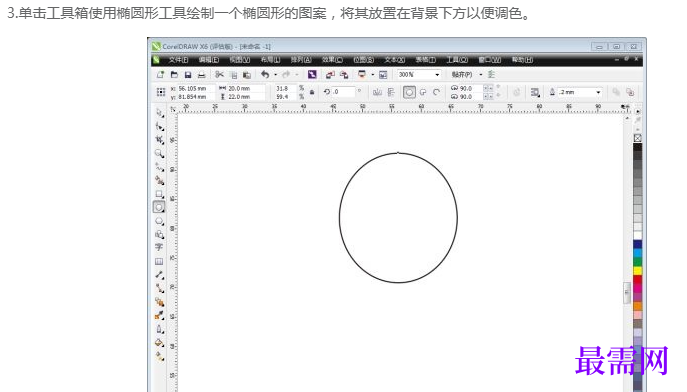Image resolution: width=687 pixels, height=392 pixels.
Task: Select the Table tool
Action: pyautogui.click(x=159, y=261)
